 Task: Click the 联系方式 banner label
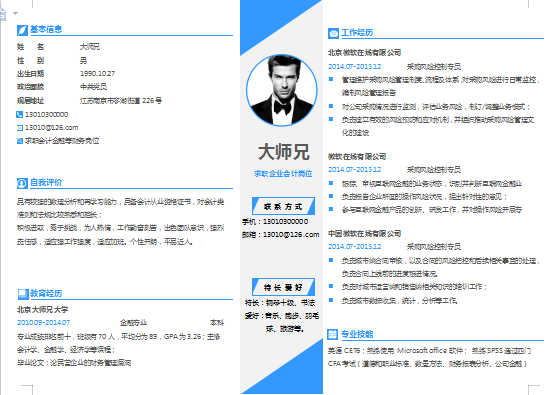pos(283,206)
